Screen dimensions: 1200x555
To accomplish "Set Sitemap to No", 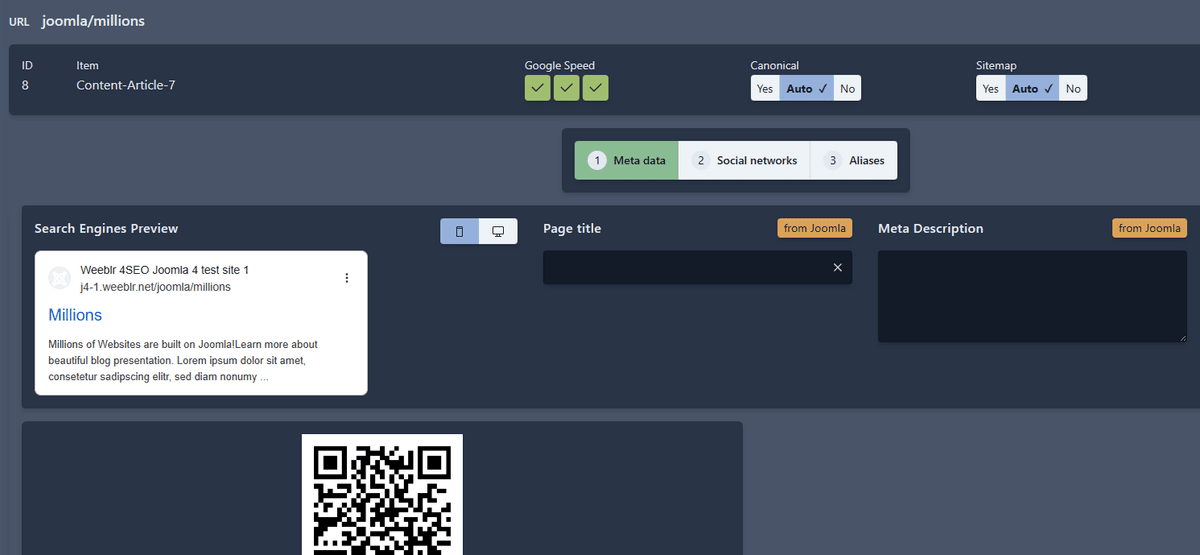I will (x=1073, y=89).
